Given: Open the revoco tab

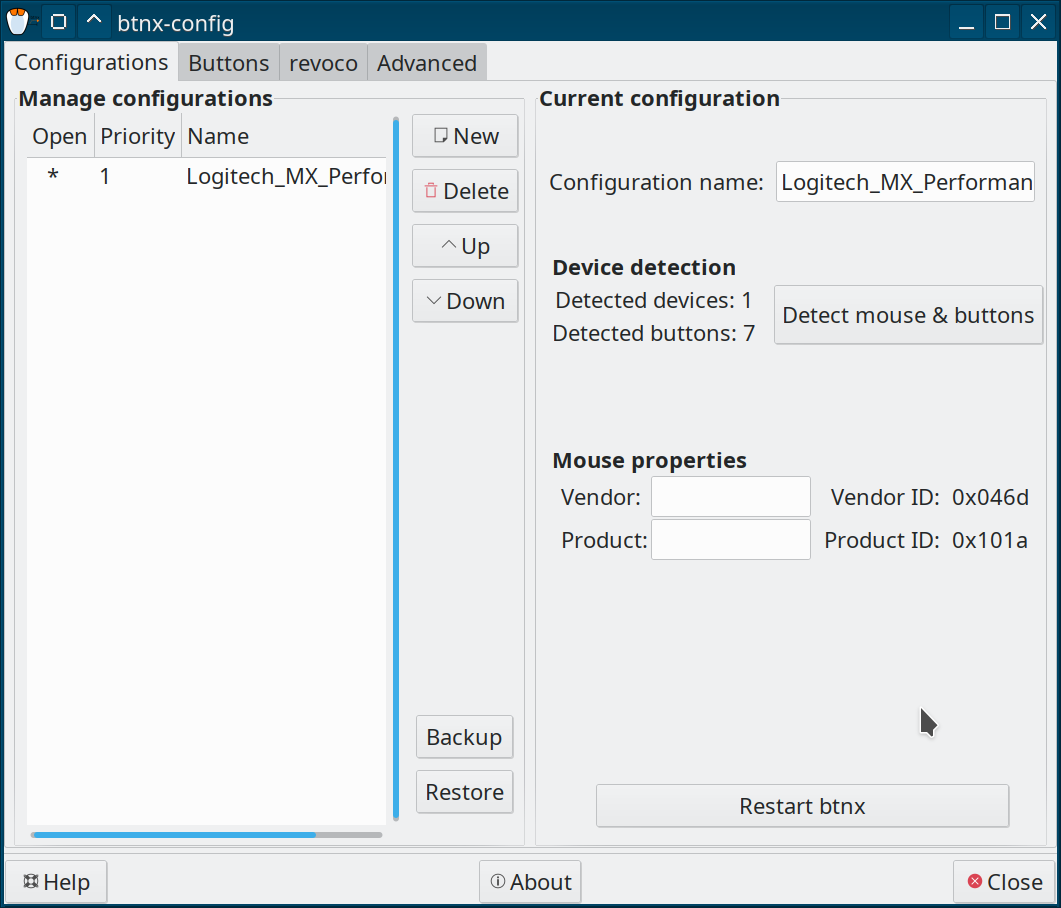Looking at the screenshot, I should click(x=323, y=63).
